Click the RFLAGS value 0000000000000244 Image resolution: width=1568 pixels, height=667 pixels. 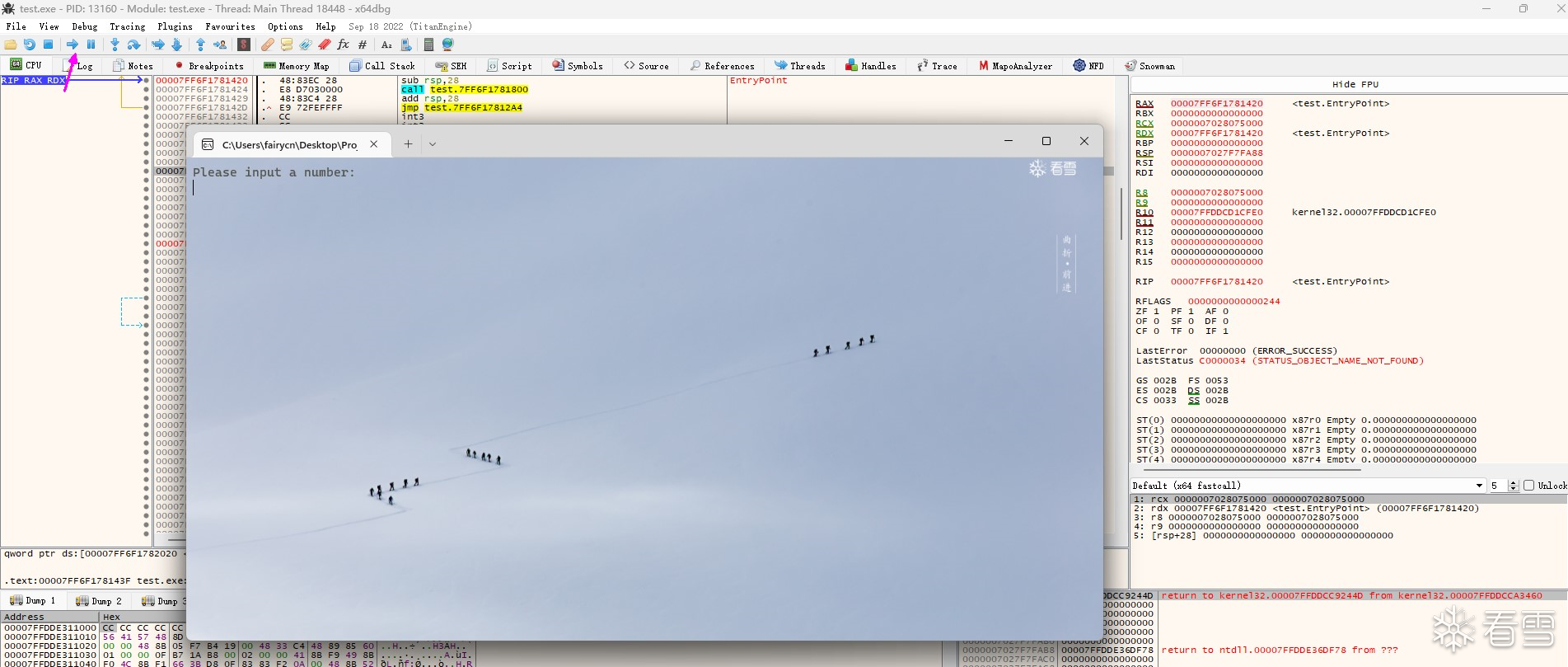pos(1233,302)
